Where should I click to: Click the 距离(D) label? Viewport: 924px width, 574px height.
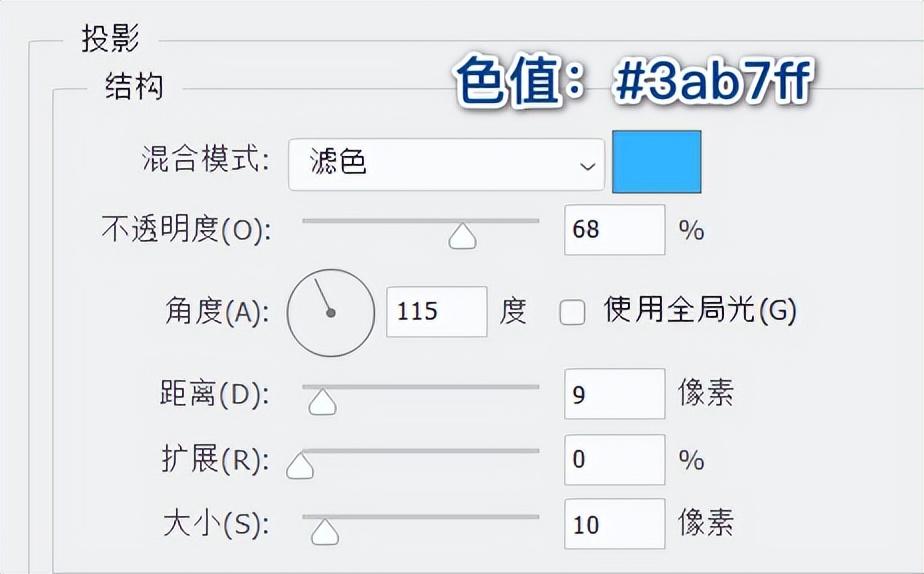(x=214, y=394)
